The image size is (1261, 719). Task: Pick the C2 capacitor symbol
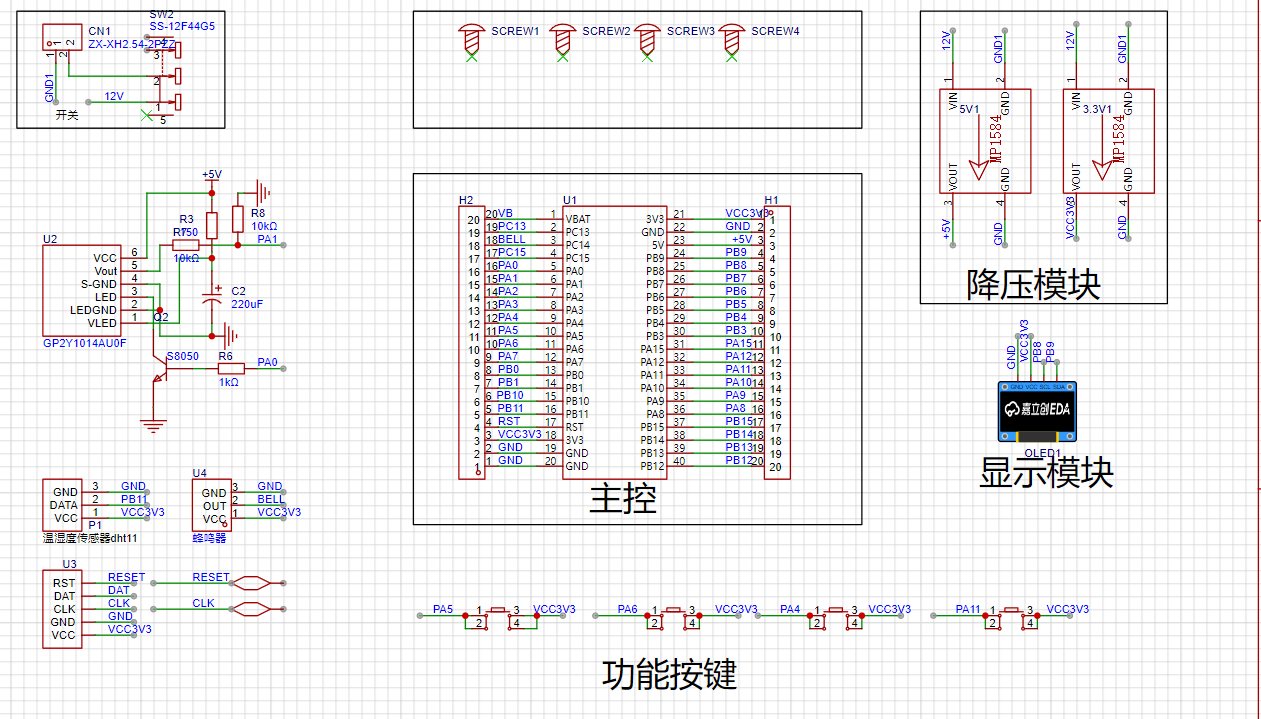212,297
